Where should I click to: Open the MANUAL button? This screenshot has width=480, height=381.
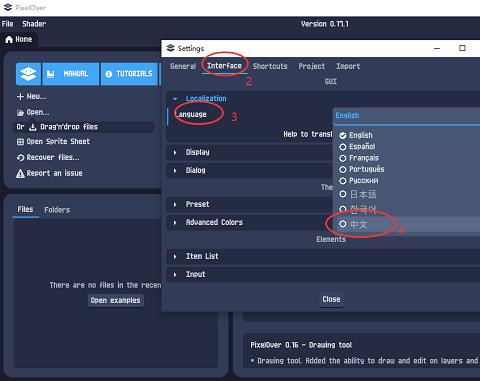(70, 74)
